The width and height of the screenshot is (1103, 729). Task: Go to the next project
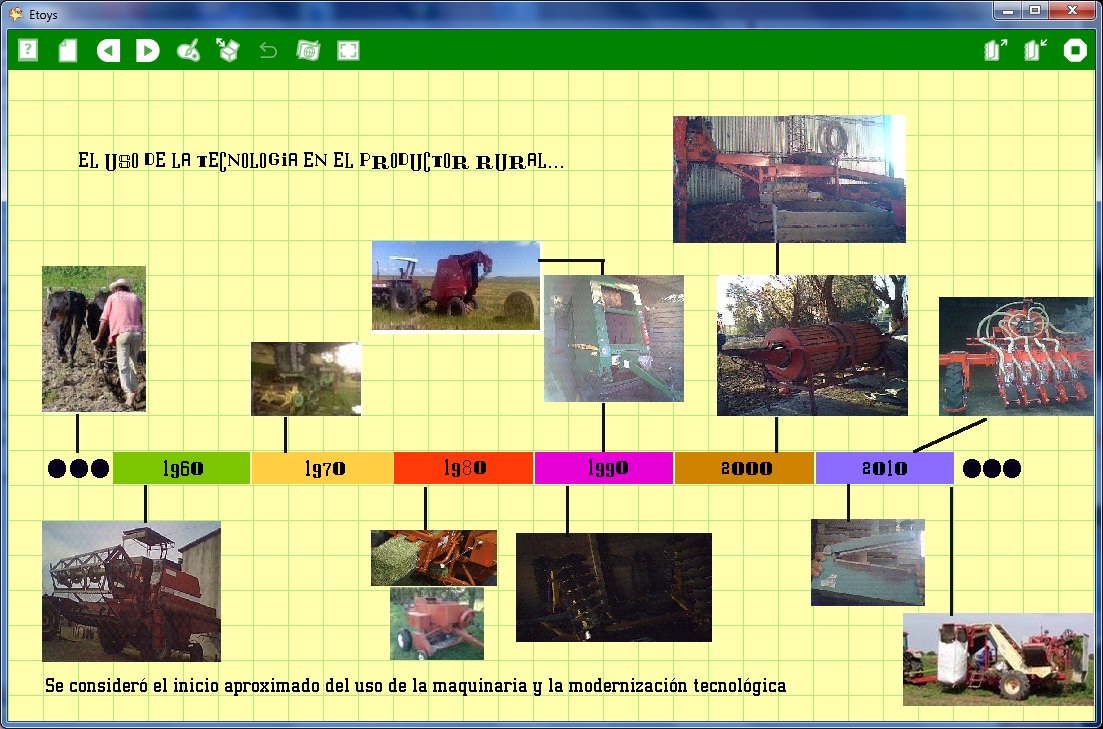[x=148, y=50]
